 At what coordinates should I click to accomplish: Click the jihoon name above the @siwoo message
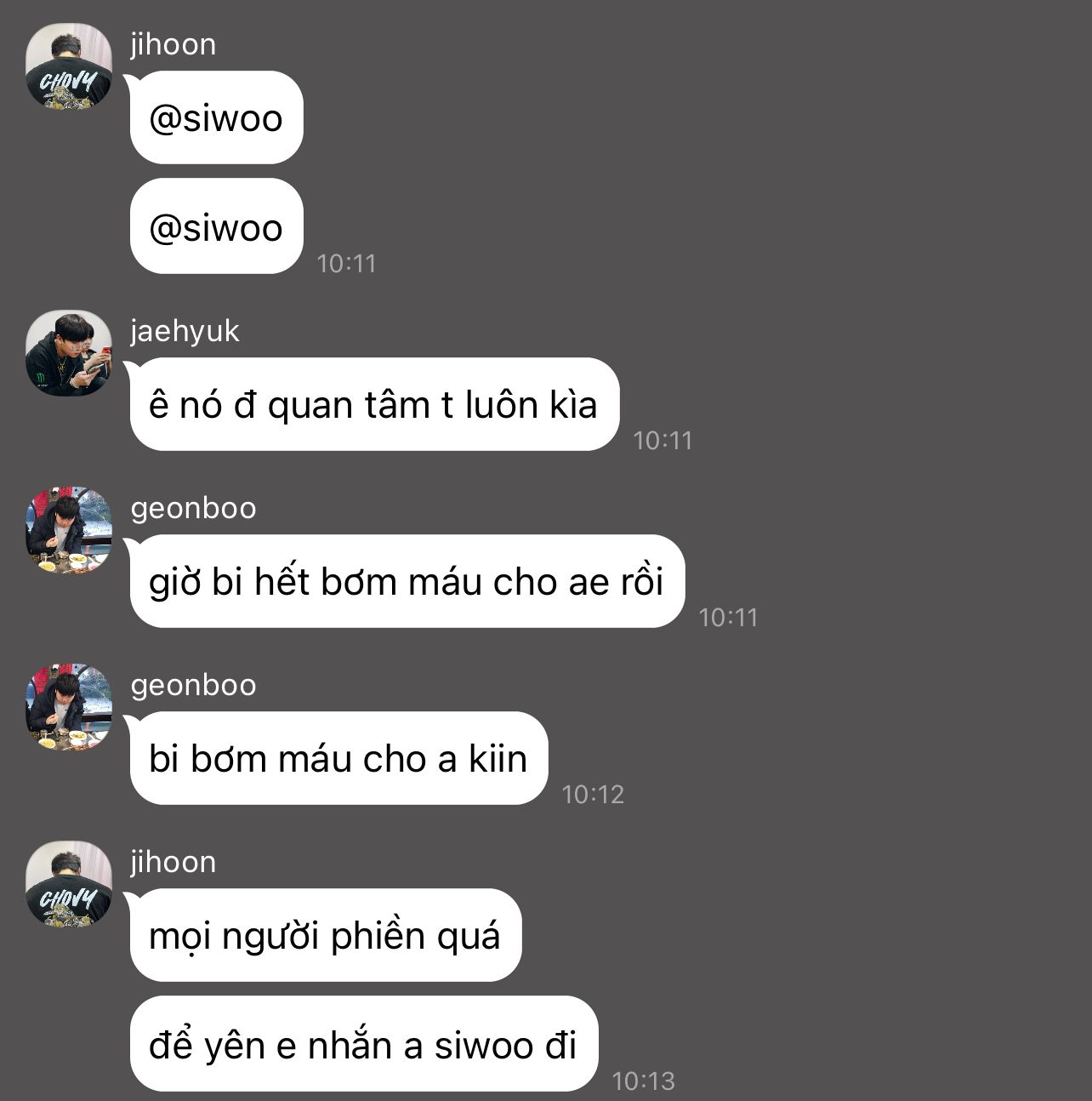tap(173, 44)
